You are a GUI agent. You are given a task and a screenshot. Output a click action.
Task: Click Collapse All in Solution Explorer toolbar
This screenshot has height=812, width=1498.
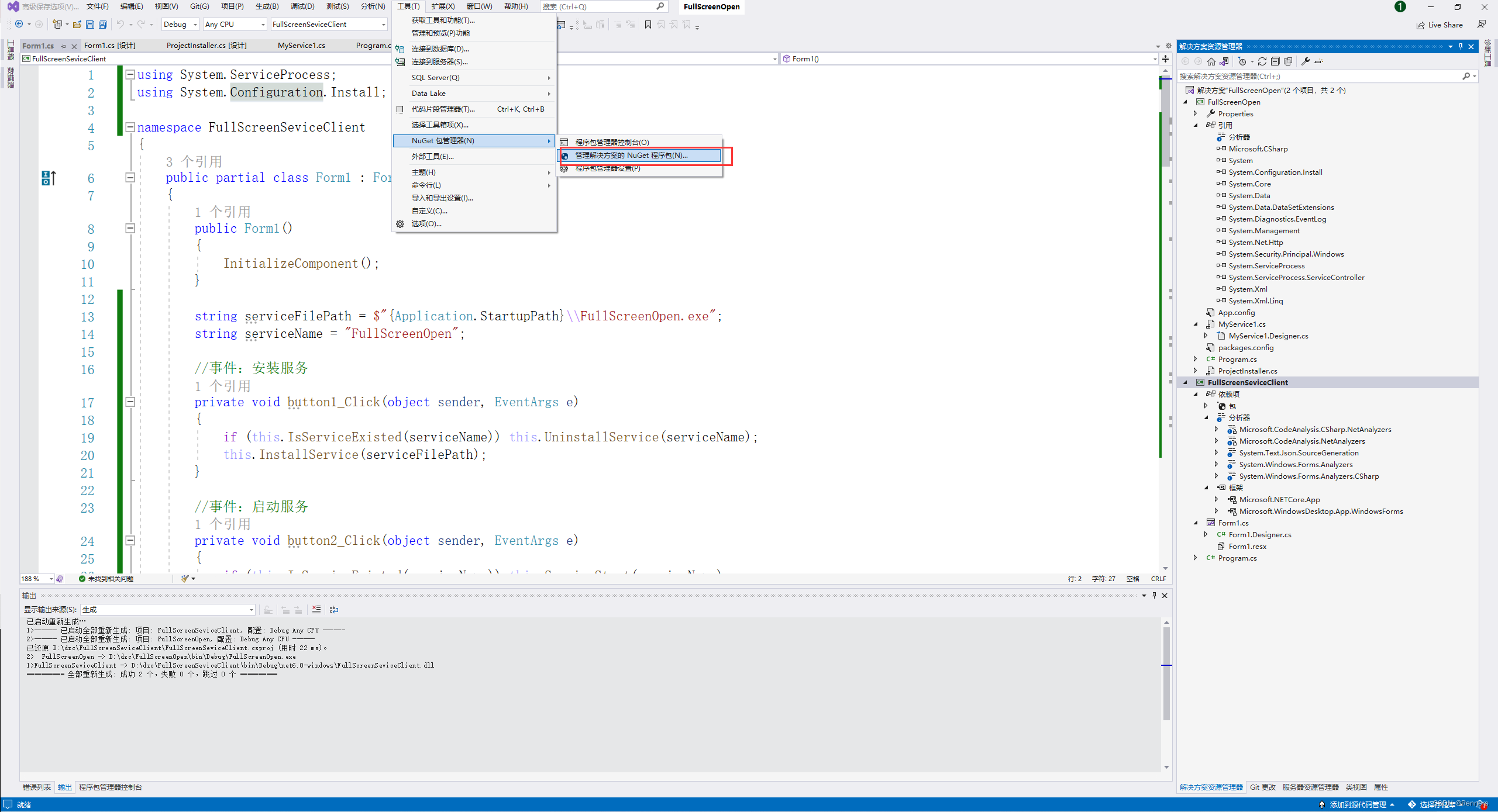1275,61
